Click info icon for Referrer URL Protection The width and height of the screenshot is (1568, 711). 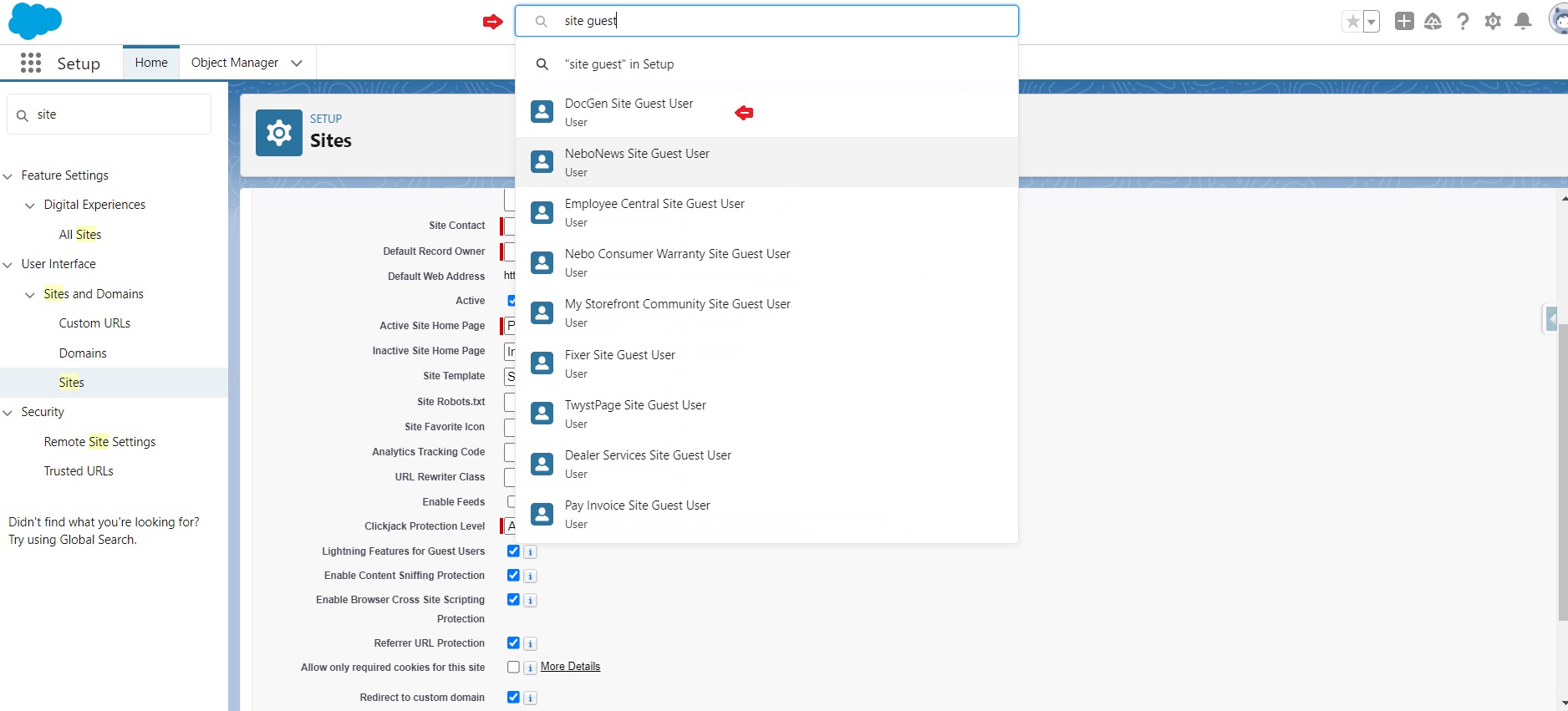(x=531, y=644)
